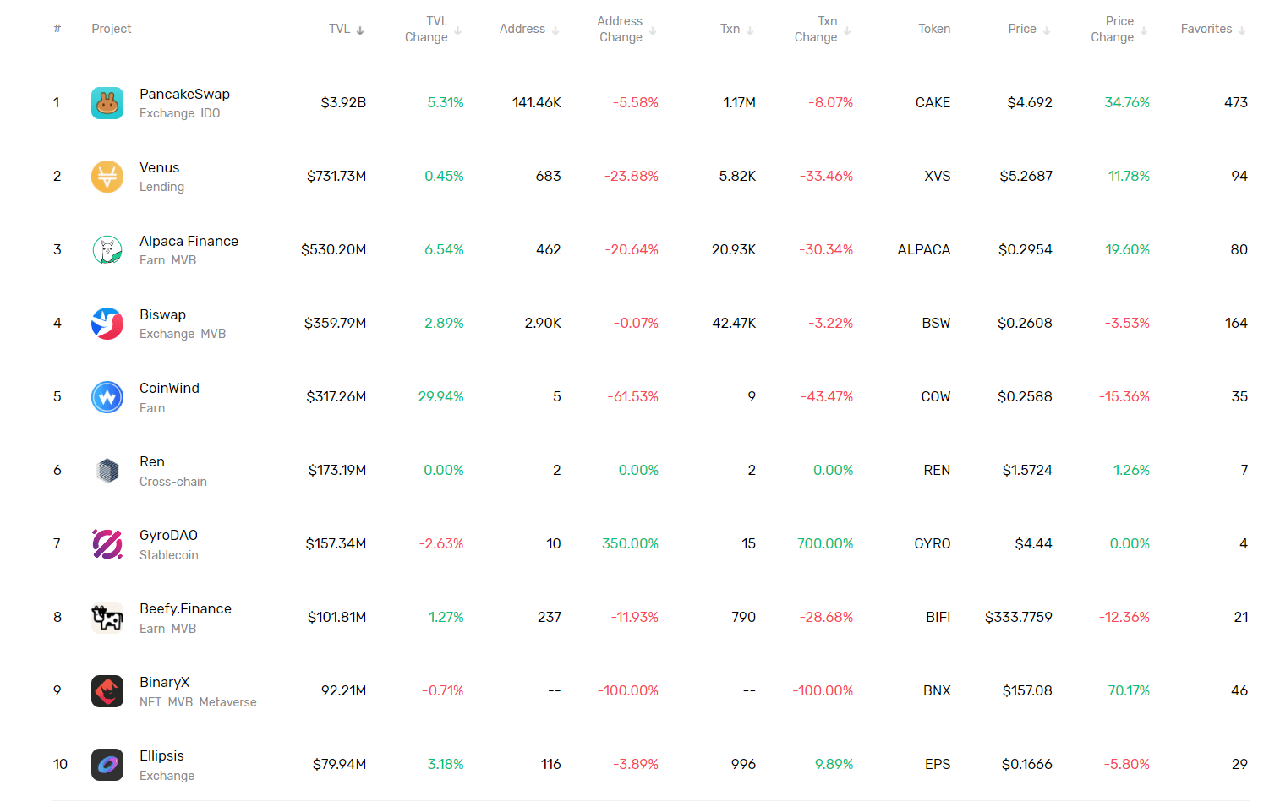The width and height of the screenshot is (1280, 807).
Task: Open the Venus project logo
Action: [107, 176]
